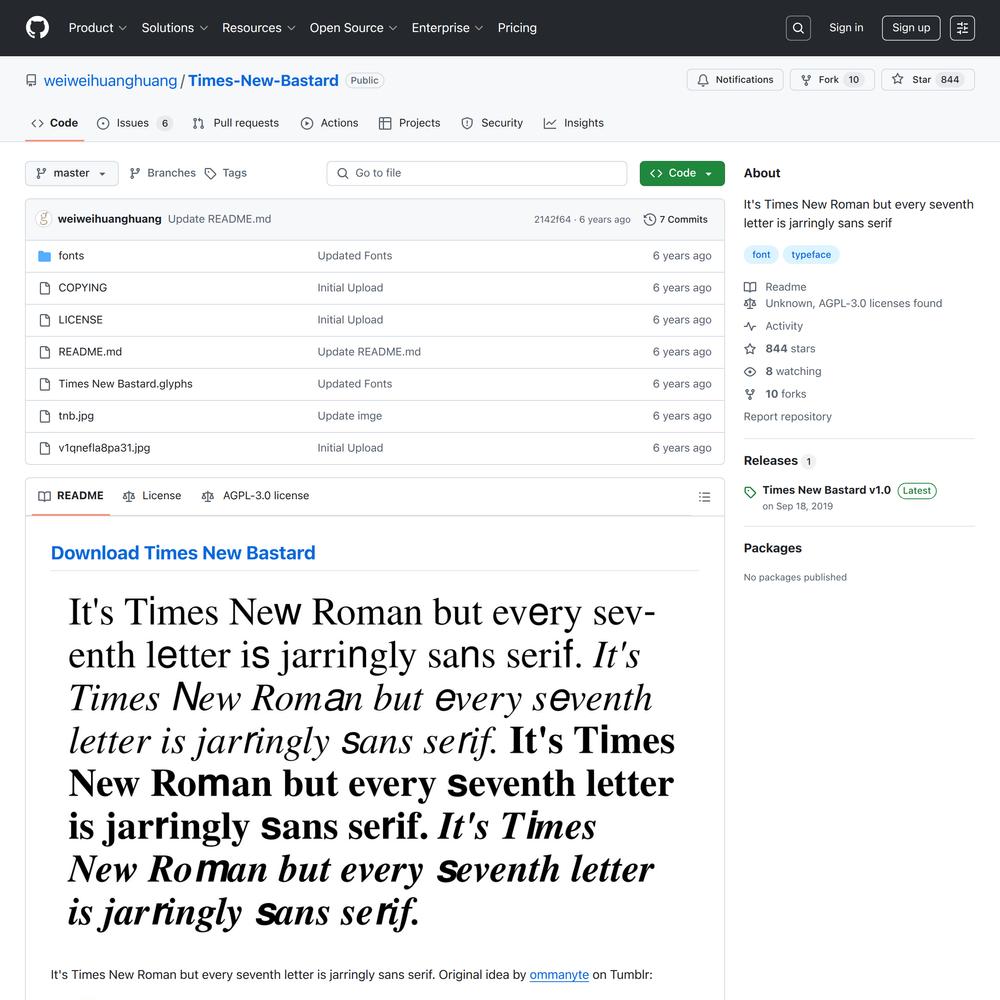The height and width of the screenshot is (1000, 1000).
Task: Follow the ommanyte link
Action: 558,974
